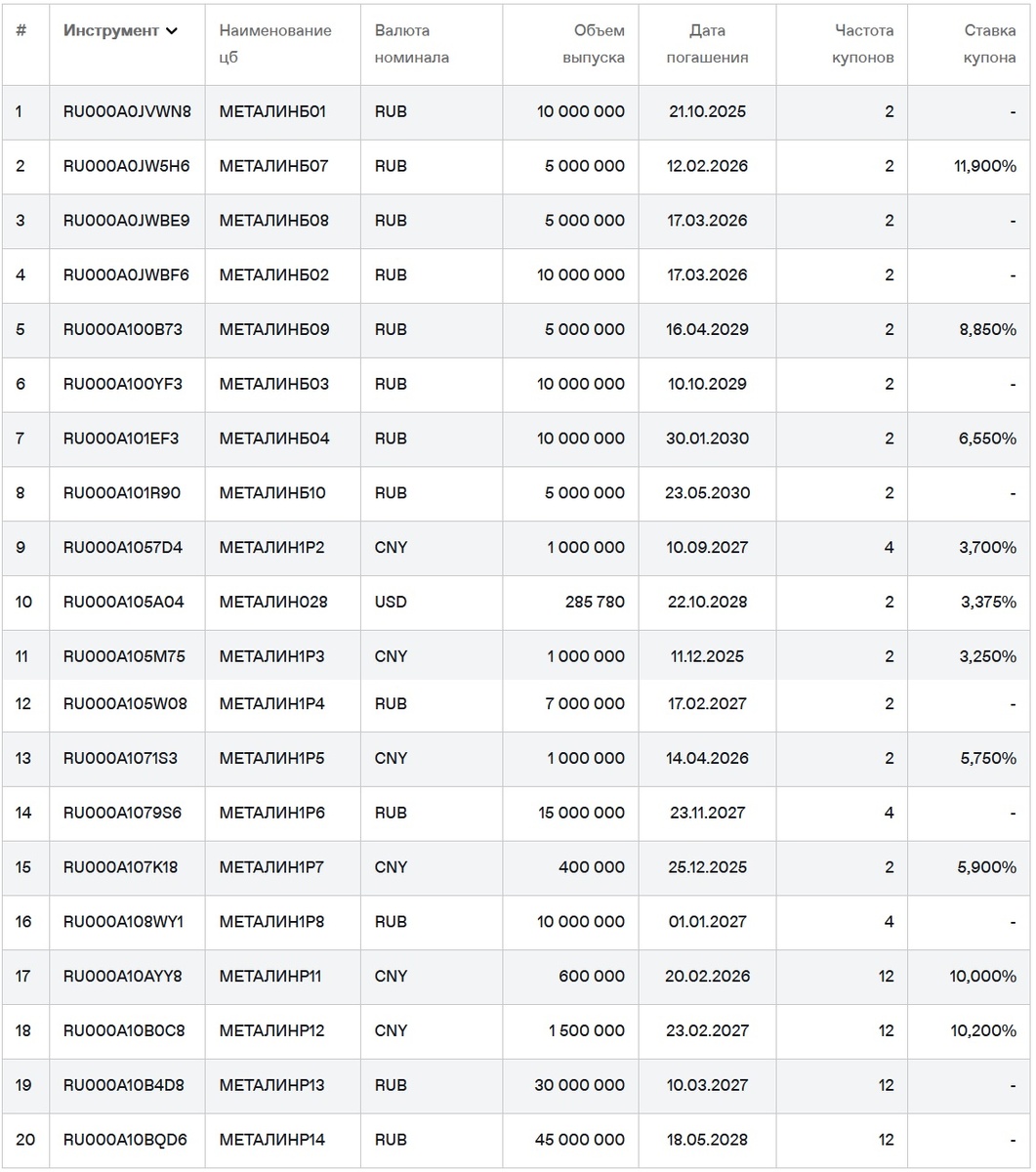Select instrument code RU000A105M75

[124, 658]
